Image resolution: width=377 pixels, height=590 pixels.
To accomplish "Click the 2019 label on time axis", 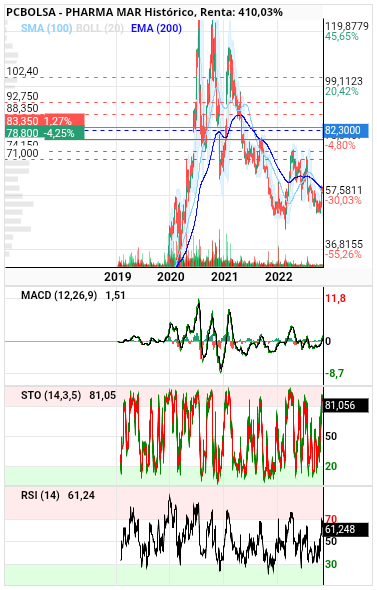I will point(118,277).
